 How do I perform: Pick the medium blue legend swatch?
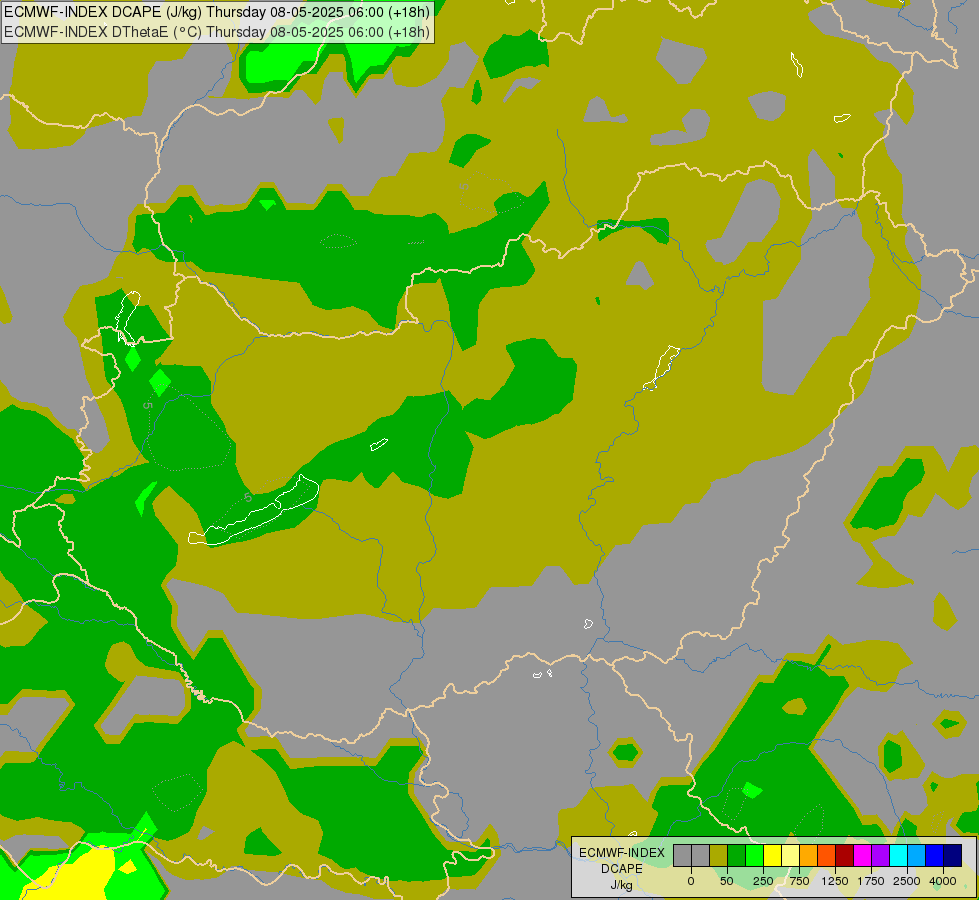click(x=935, y=855)
